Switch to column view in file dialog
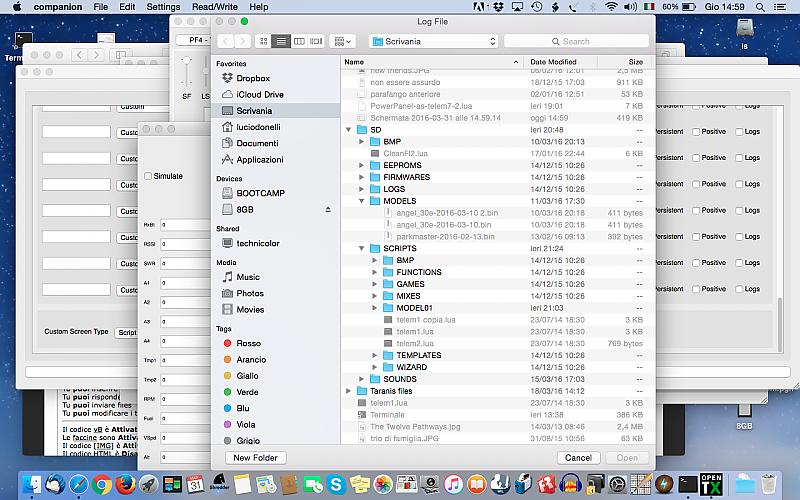Screen dimensions: 800x500 (299, 41)
